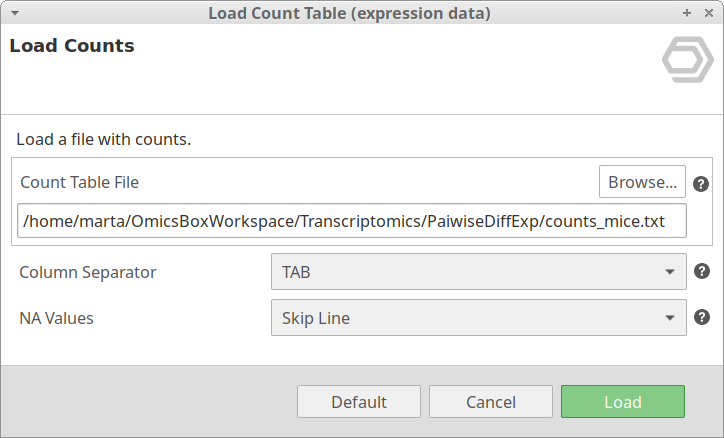724x438 pixels.
Task: Select the Count Table File label
Action: [79, 182]
